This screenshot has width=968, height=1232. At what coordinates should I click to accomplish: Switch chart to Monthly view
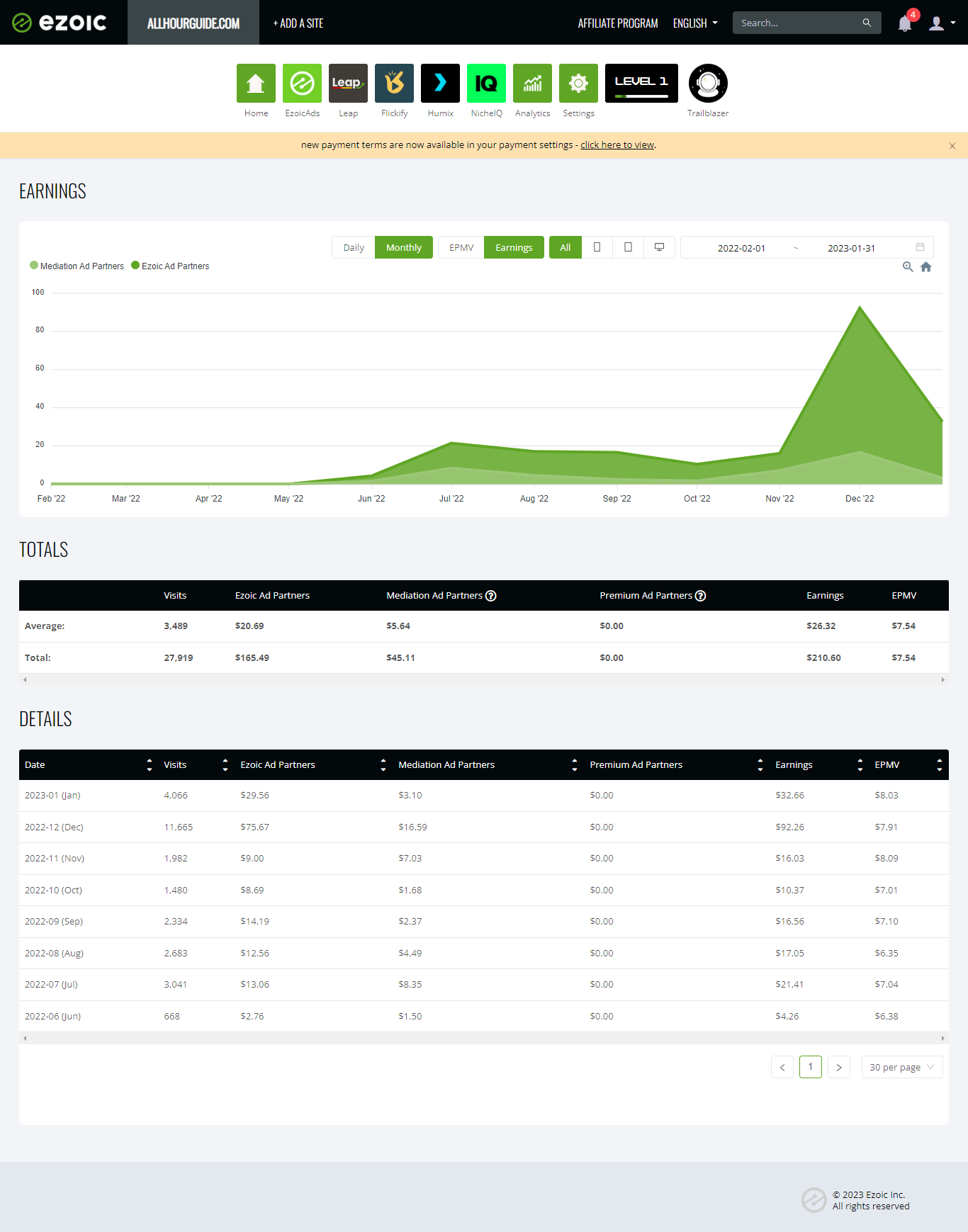coord(404,247)
